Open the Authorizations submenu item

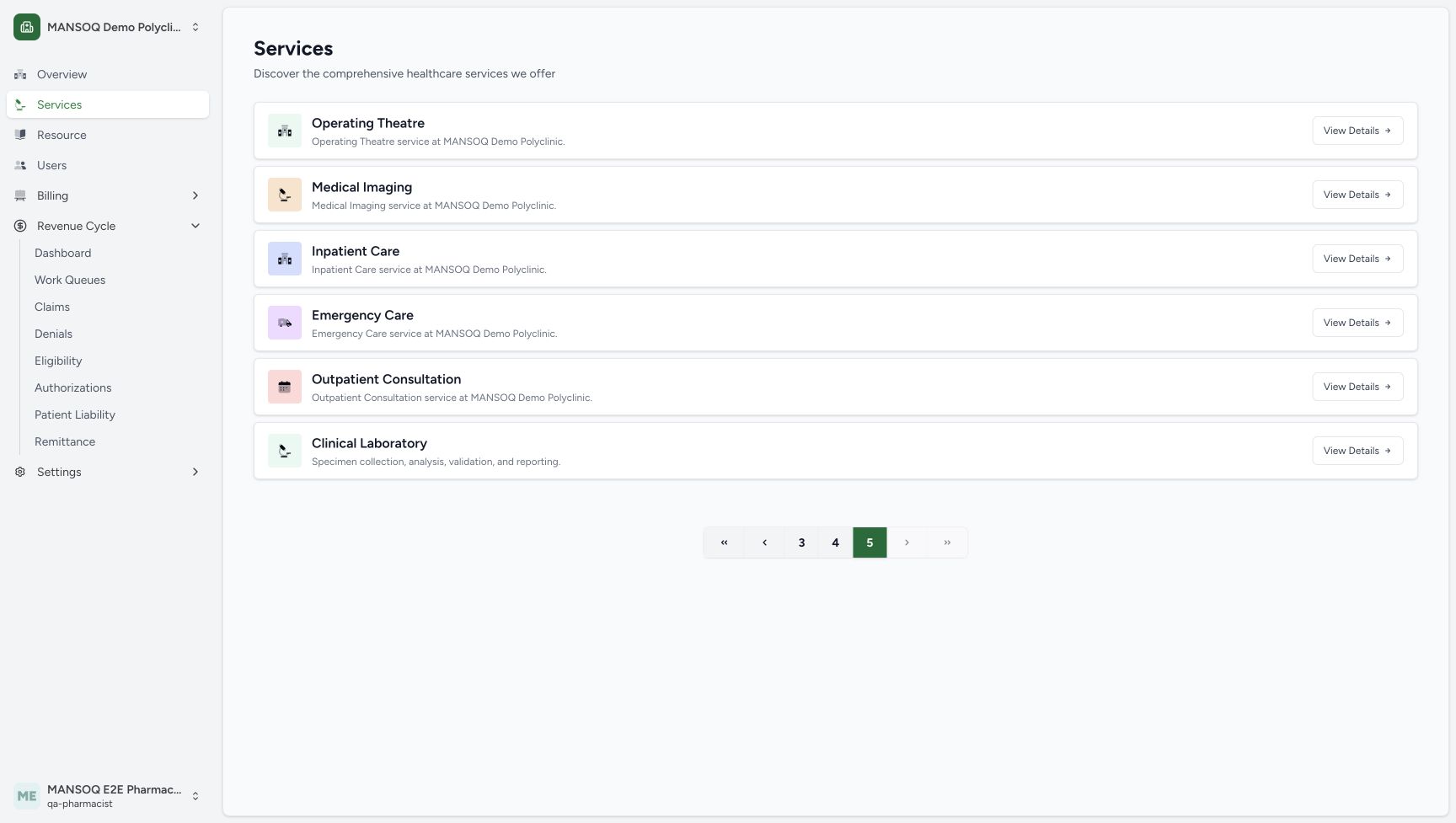(x=73, y=387)
